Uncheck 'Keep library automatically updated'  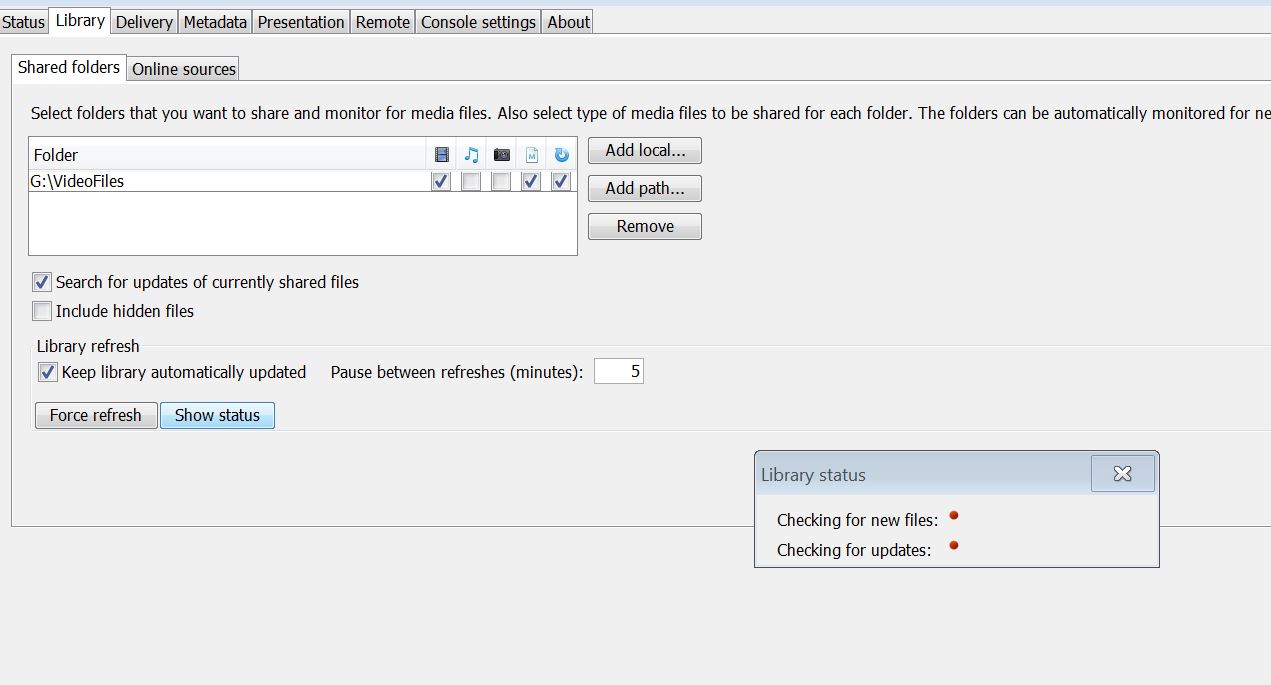[48, 372]
